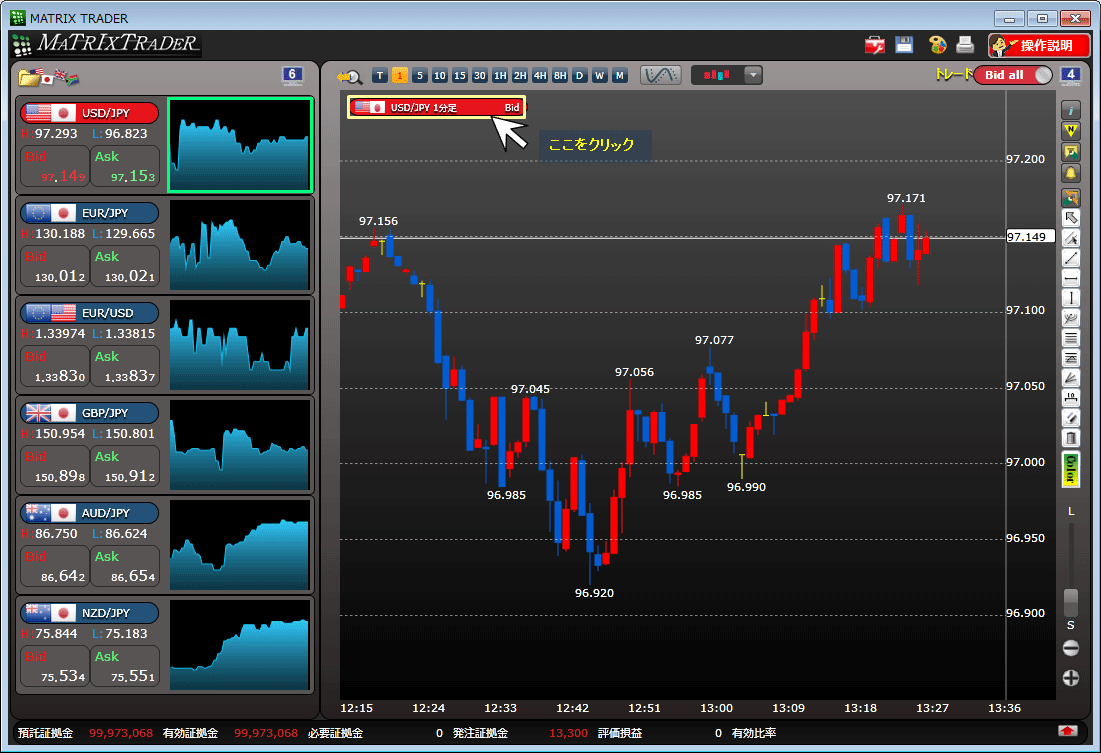Click the 97.149 current price marker

[x=1030, y=237]
